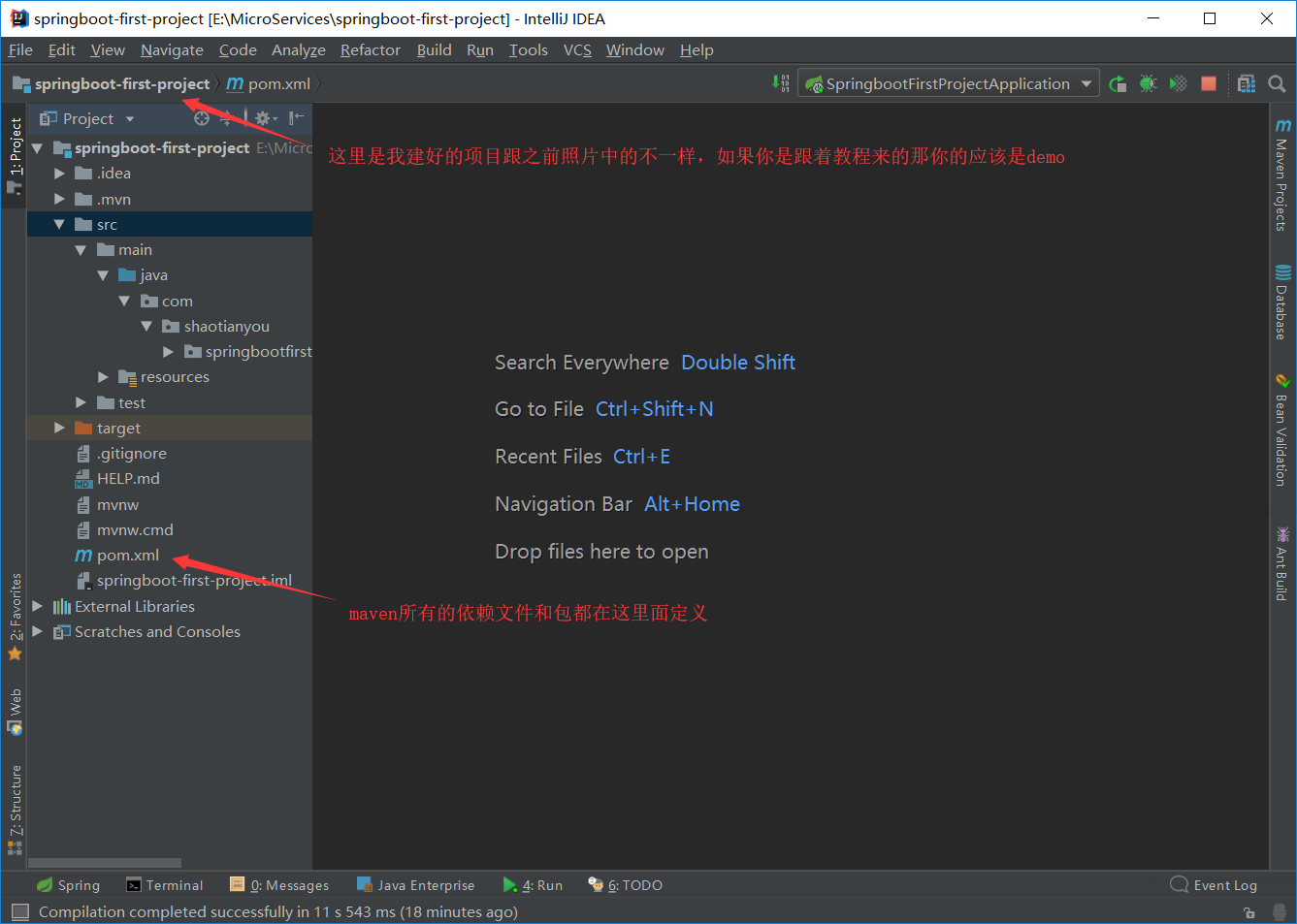Collapse the main folder
1297x924 pixels.
pos(81,250)
